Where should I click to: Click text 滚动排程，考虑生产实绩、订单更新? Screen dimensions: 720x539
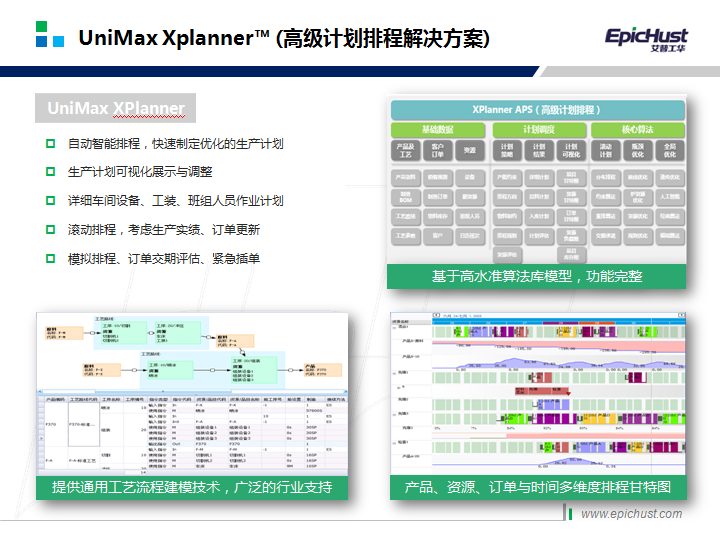pyautogui.click(x=164, y=230)
